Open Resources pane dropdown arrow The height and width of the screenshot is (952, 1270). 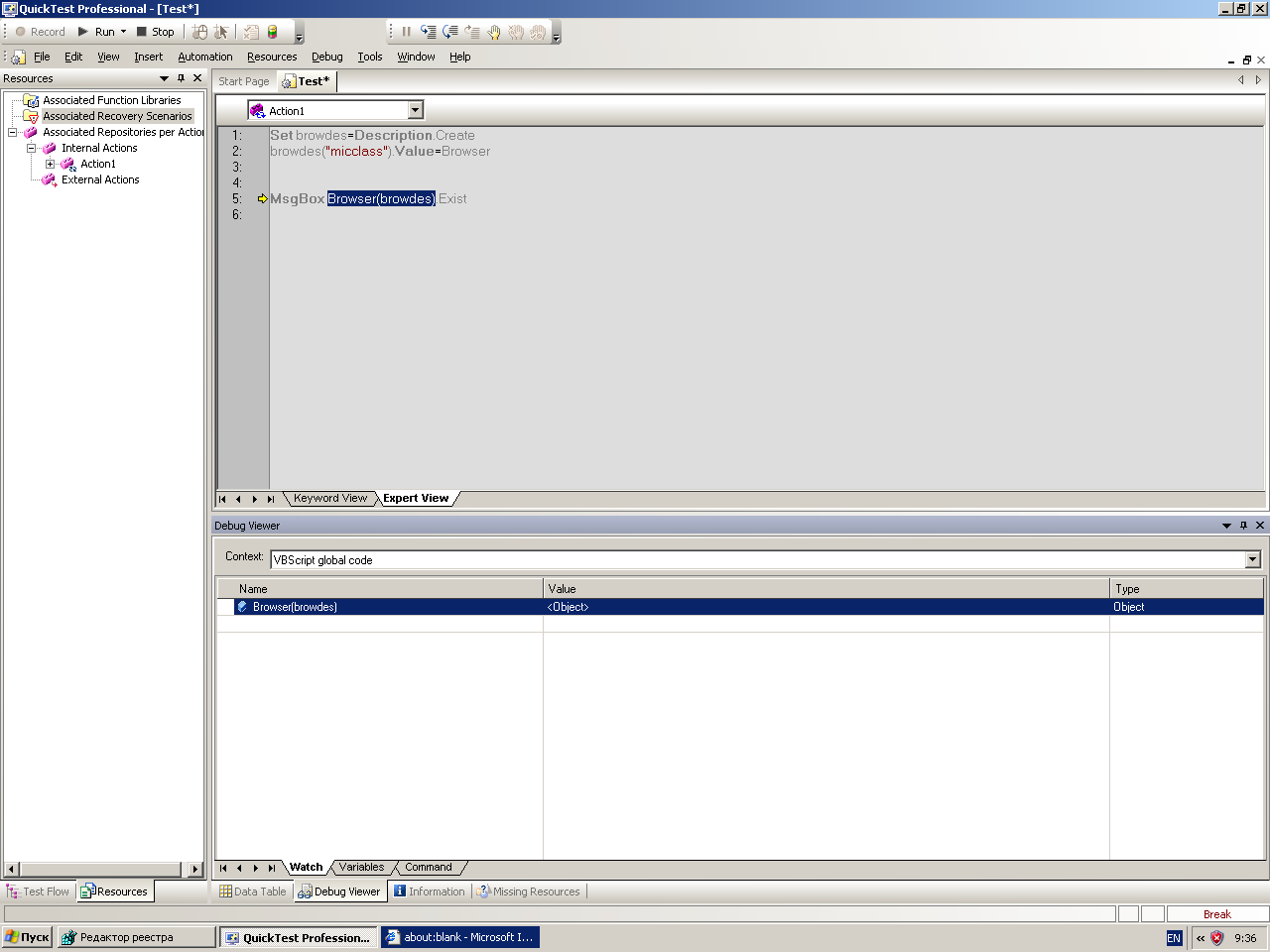pyautogui.click(x=164, y=78)
